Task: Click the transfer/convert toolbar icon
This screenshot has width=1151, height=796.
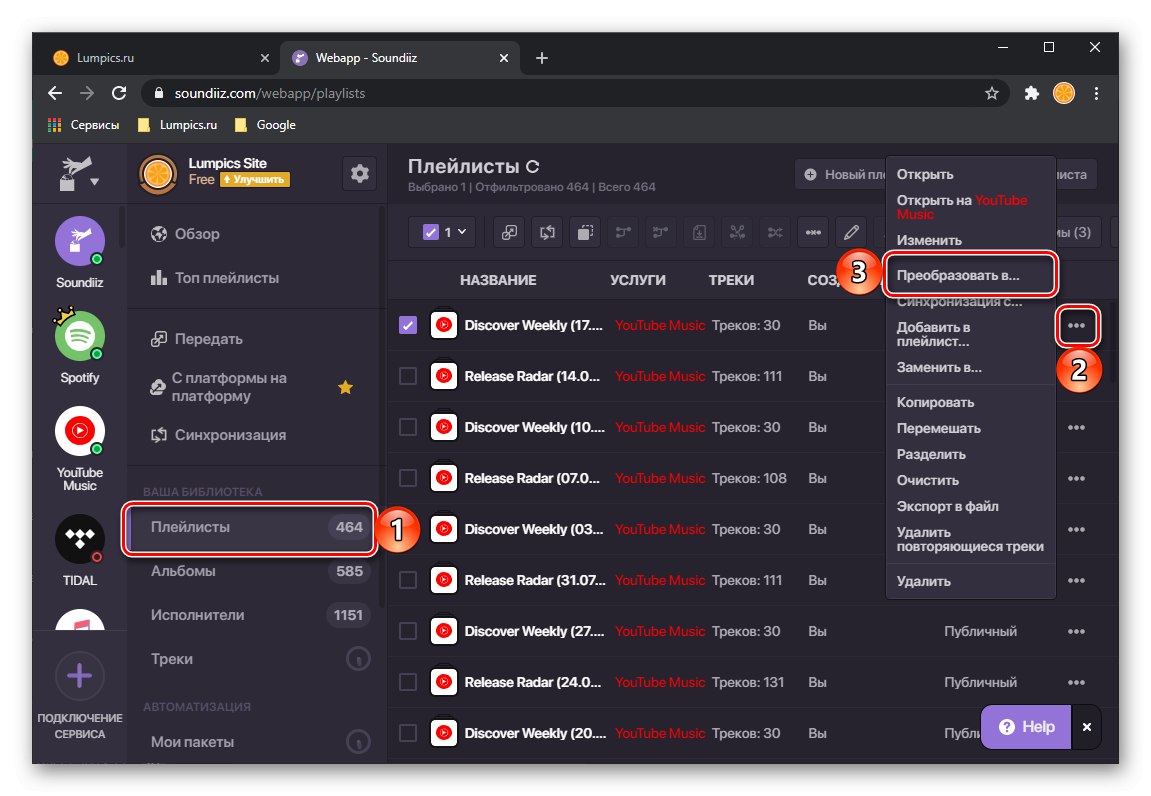Action: pyautogui.click(x=509, y=233)
